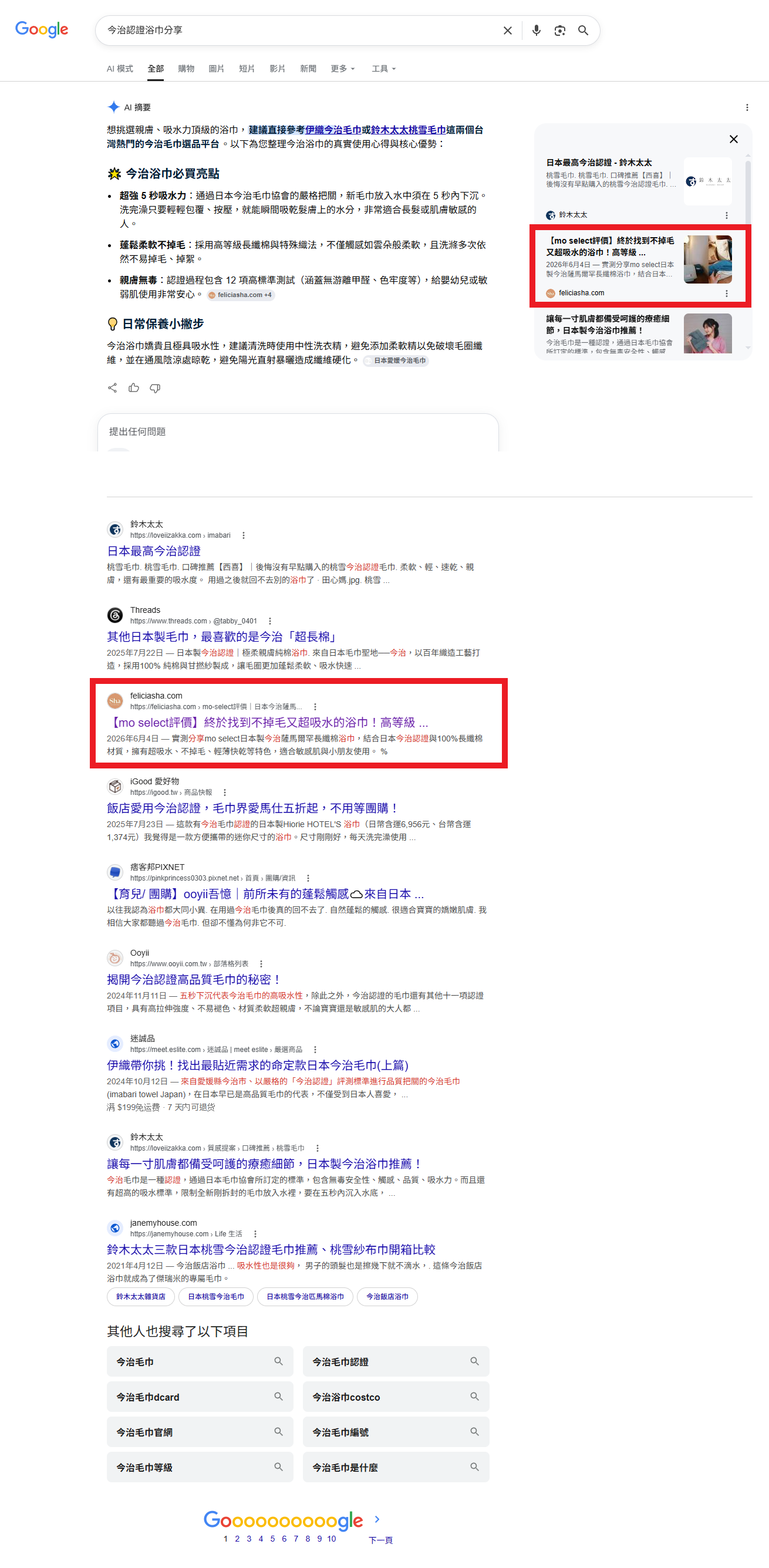Switch to the 圖片 tab

[x=216, y=69]
